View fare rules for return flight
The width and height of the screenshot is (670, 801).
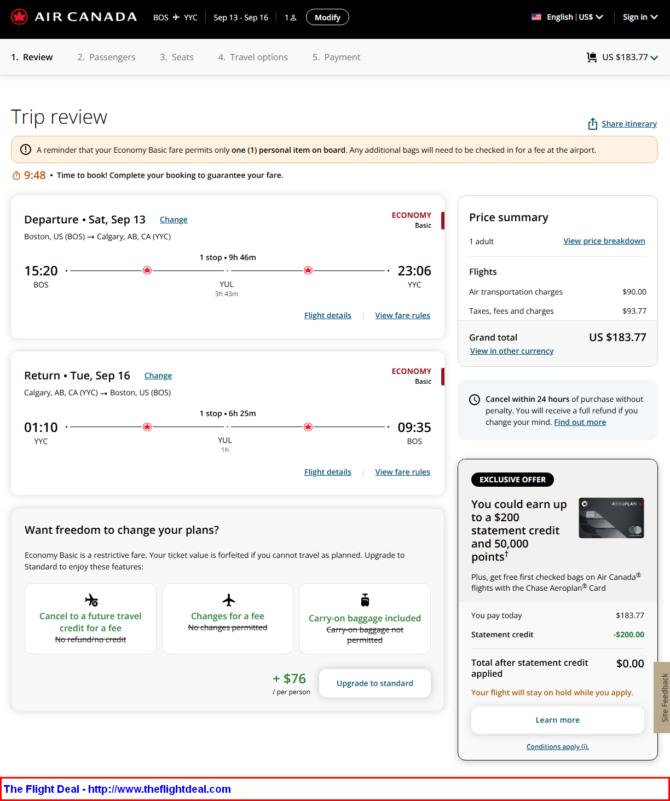402,472
